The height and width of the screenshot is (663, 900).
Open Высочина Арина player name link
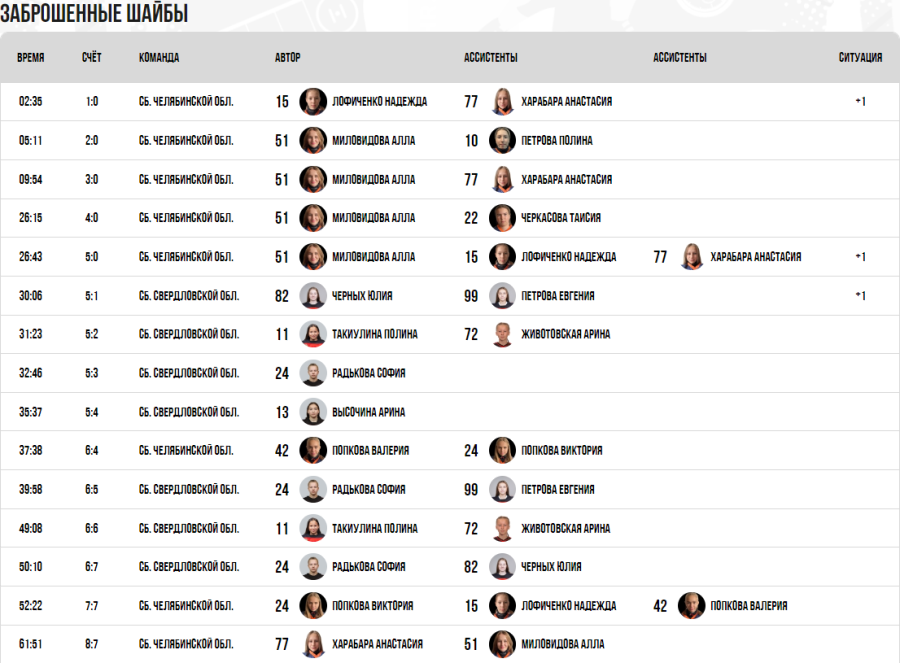point(368,412)
